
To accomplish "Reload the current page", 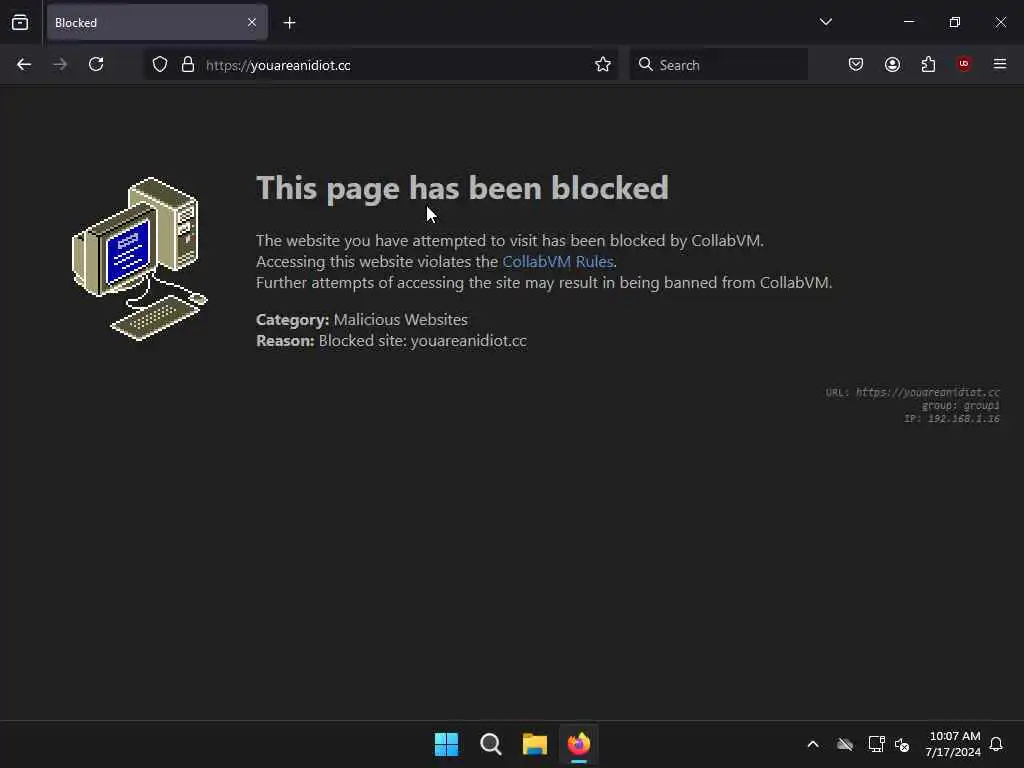I will pyautogui.click(x=96, y=64).
